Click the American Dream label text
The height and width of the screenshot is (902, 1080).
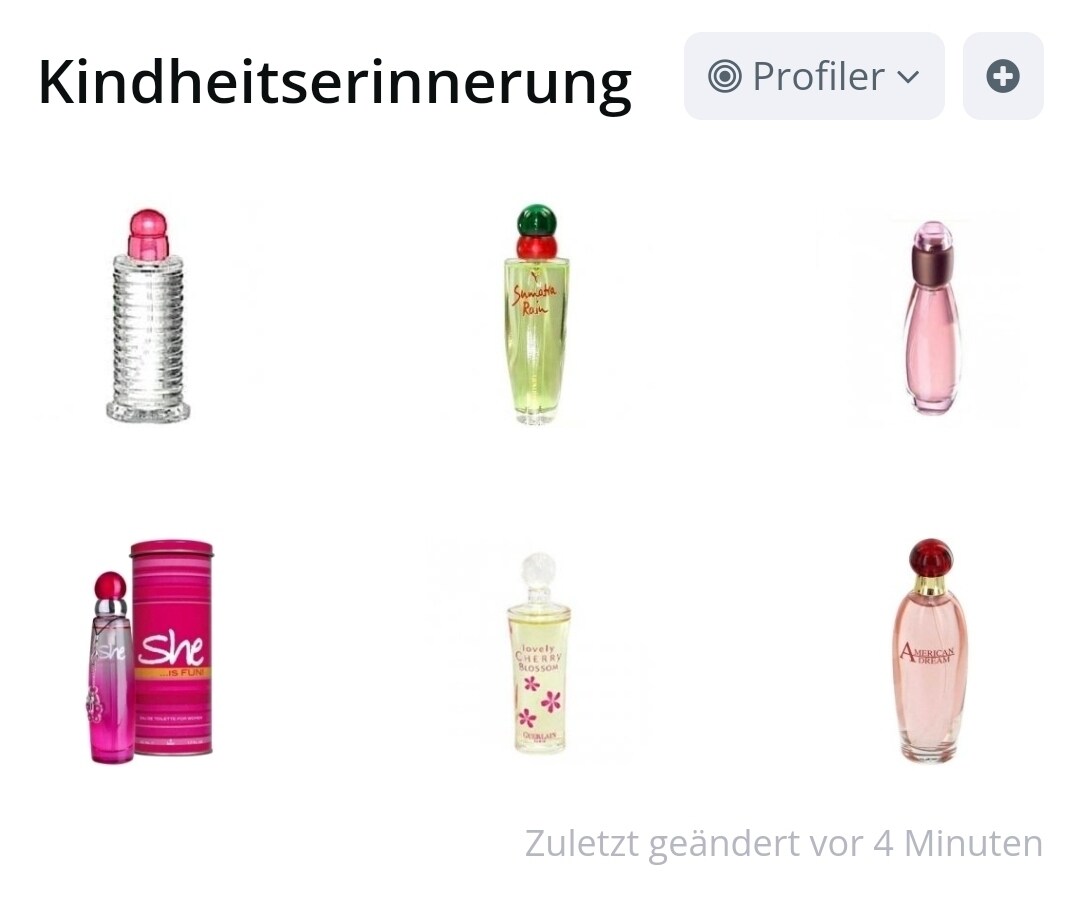click(x=928, y=651)
